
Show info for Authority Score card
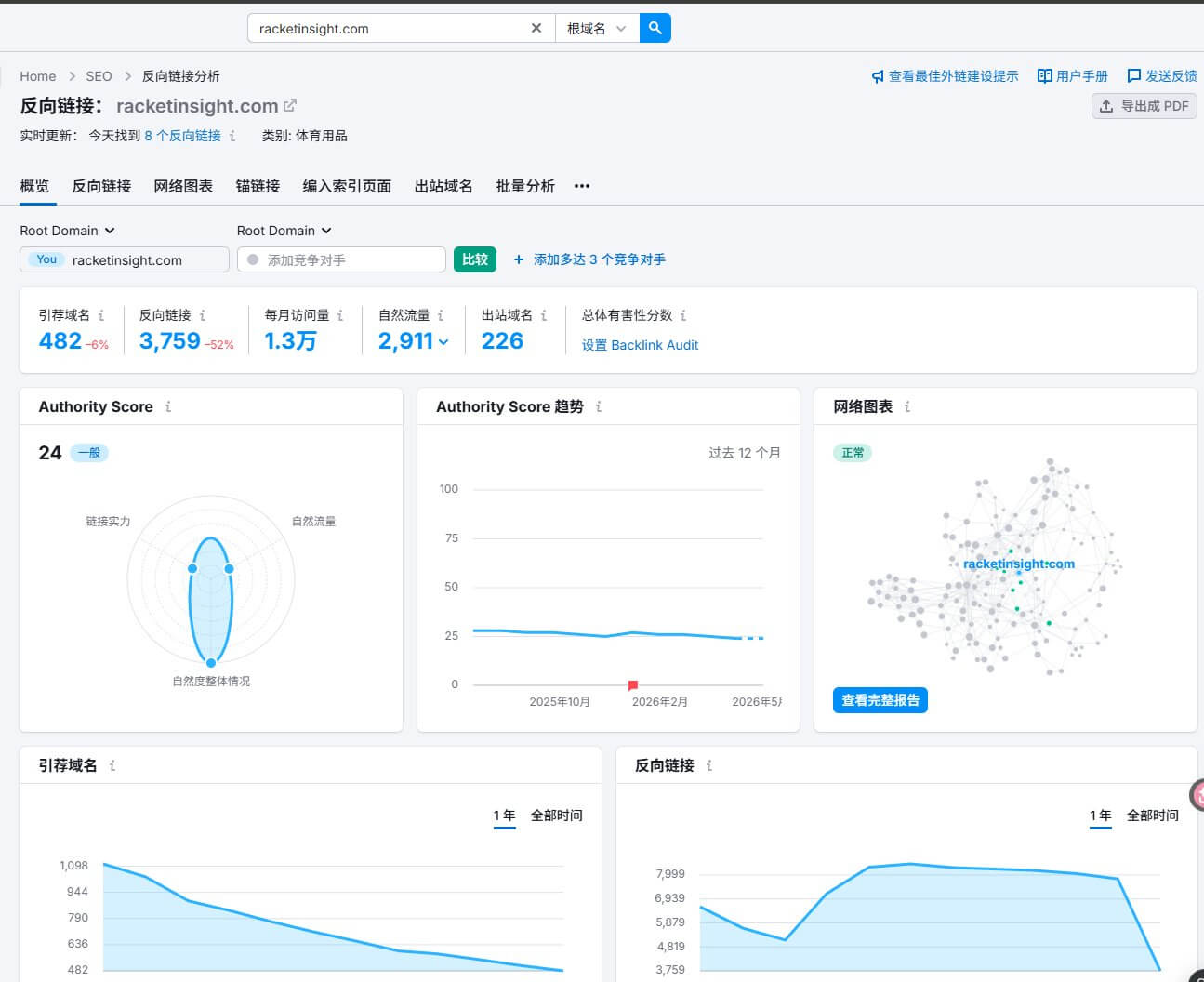(167, 406)
